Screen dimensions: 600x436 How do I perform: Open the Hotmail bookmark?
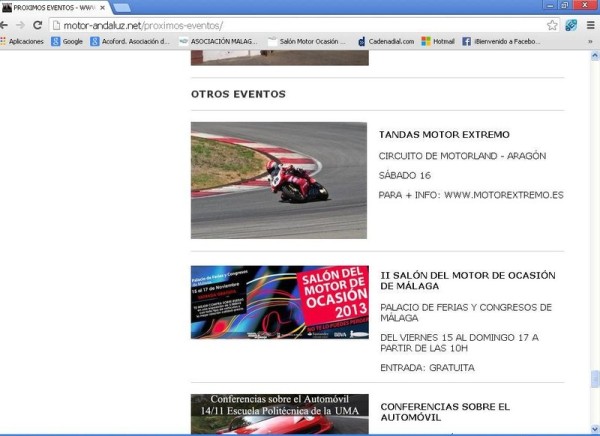click(438, 42)
